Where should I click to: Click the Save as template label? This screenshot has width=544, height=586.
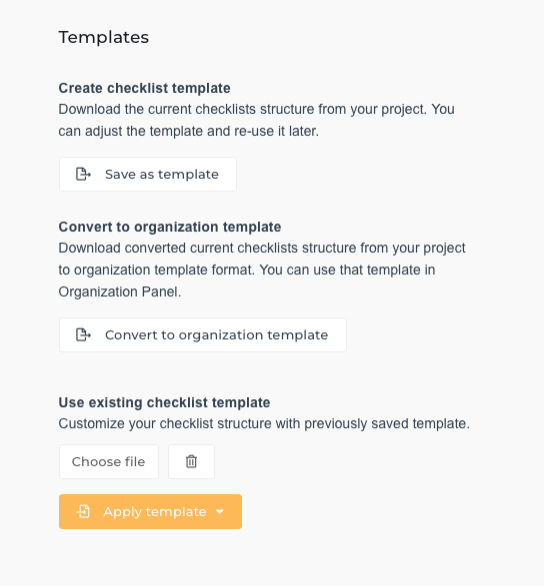click(x=162, y=175)
